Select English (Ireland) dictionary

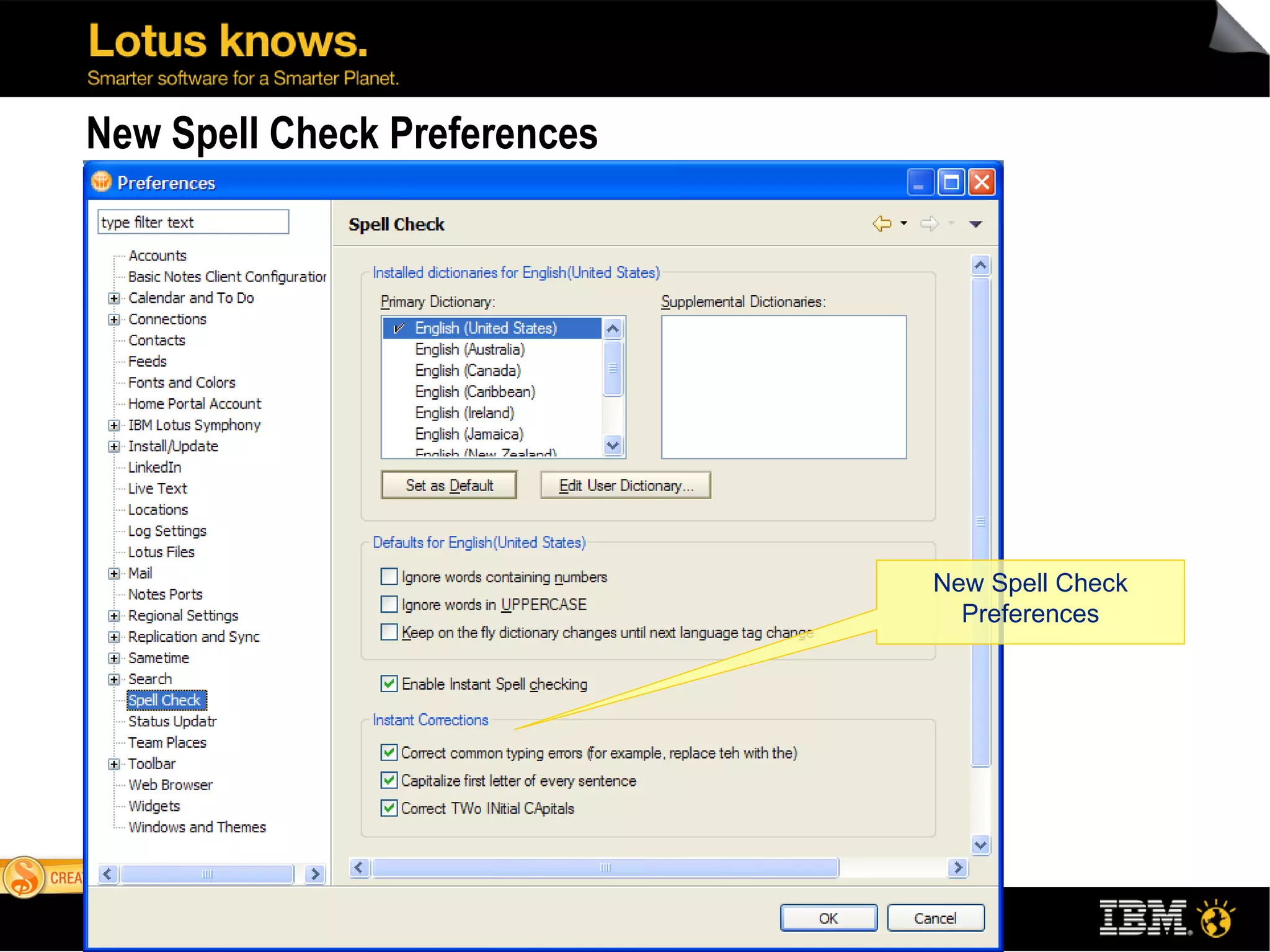[x=465, y=412]
